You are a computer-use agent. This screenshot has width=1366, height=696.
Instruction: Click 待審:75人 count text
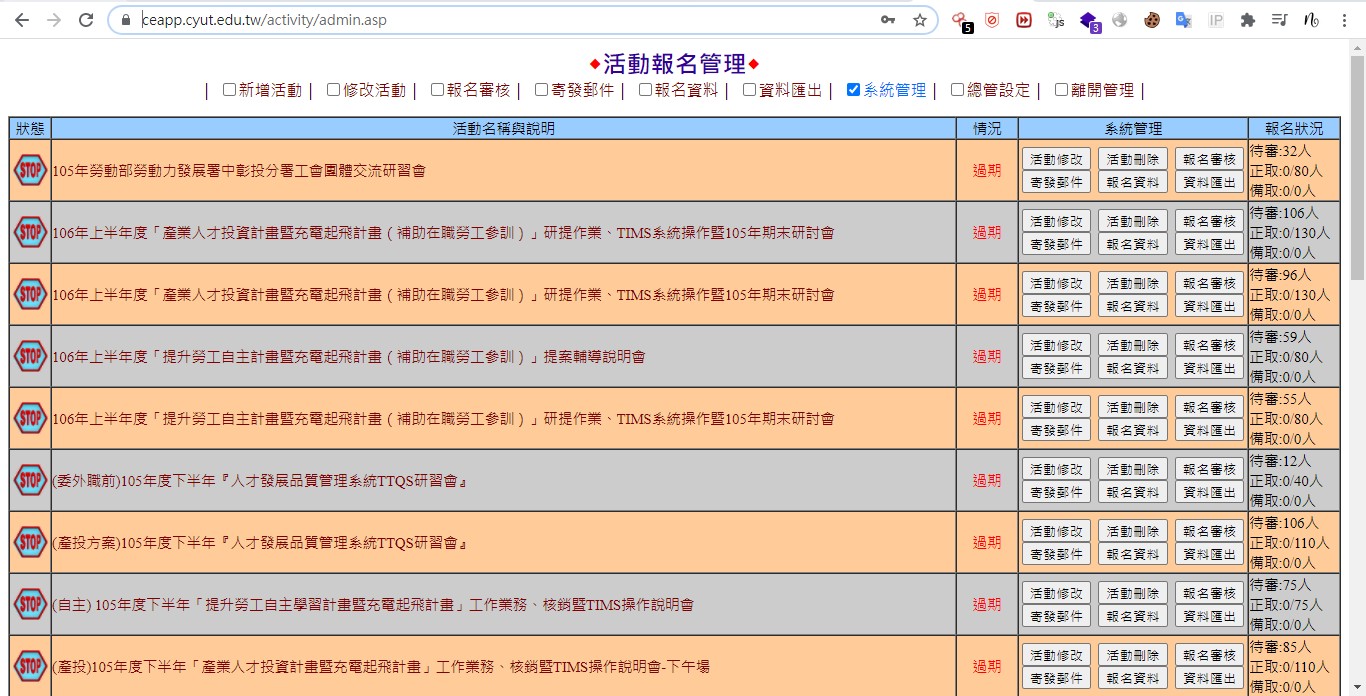[1280, 585]
